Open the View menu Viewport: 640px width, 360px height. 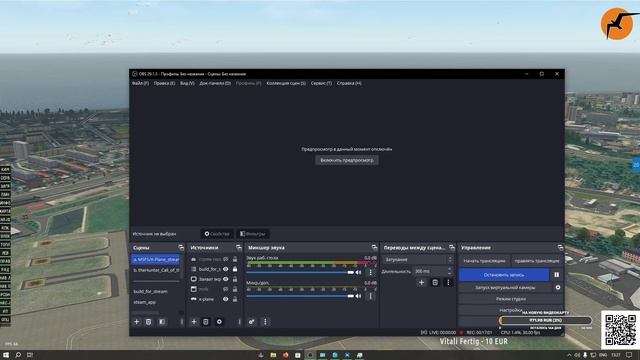[x=187, y=83]
